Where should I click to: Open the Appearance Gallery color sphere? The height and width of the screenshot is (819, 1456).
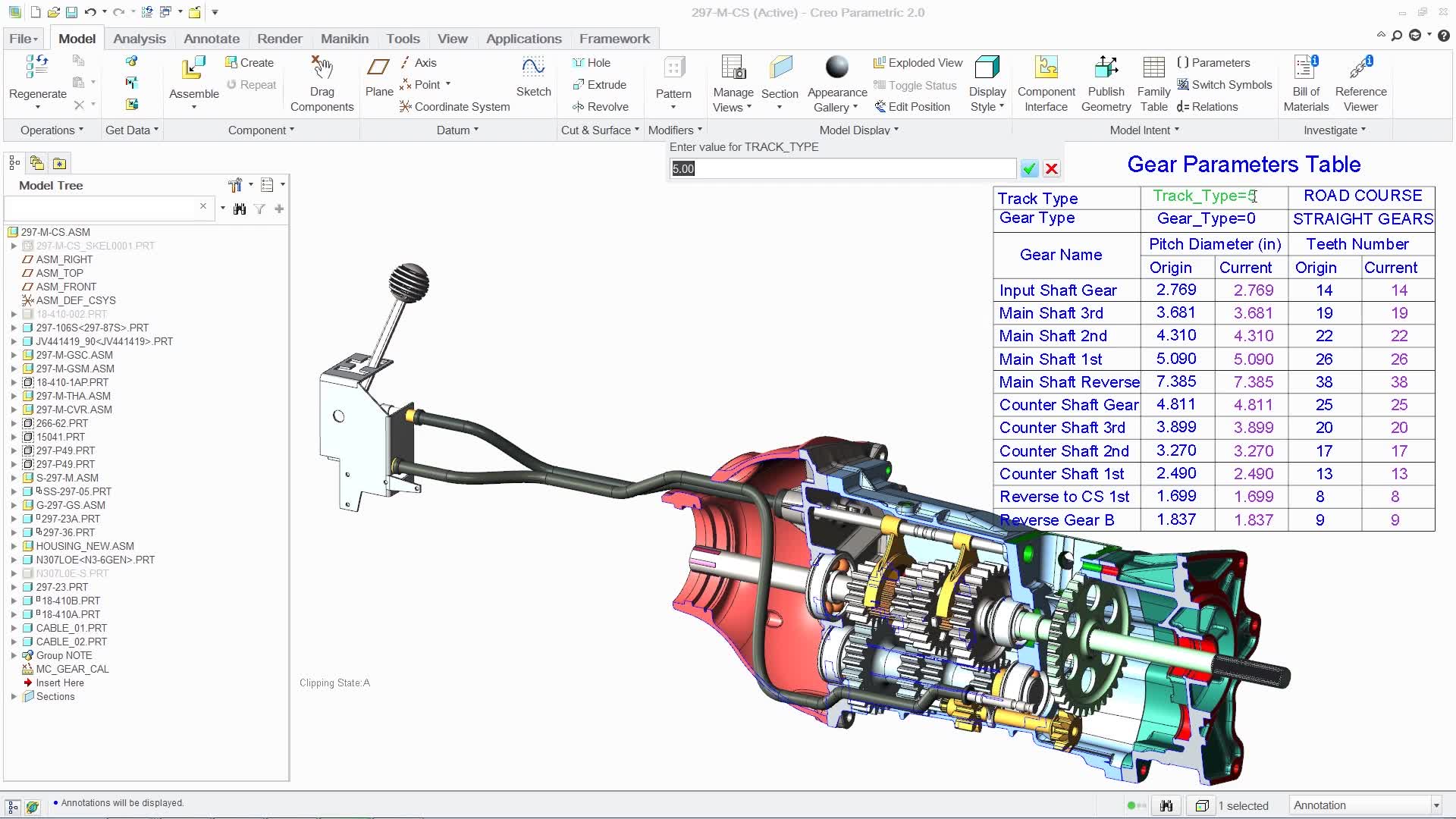coord(836,67)
